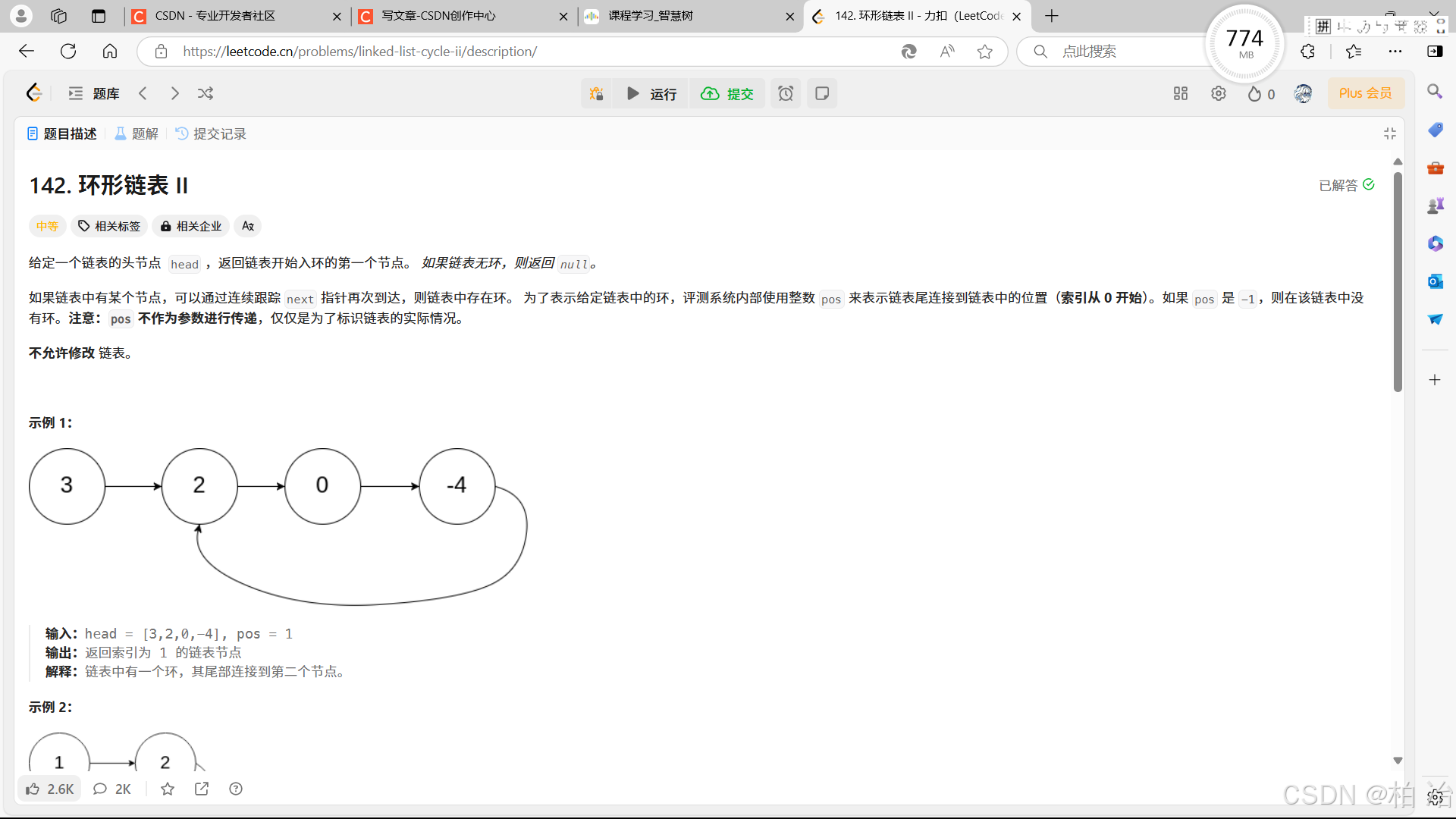Switch to the 题解 tab
1456x819 pixels.
point(136,133)
